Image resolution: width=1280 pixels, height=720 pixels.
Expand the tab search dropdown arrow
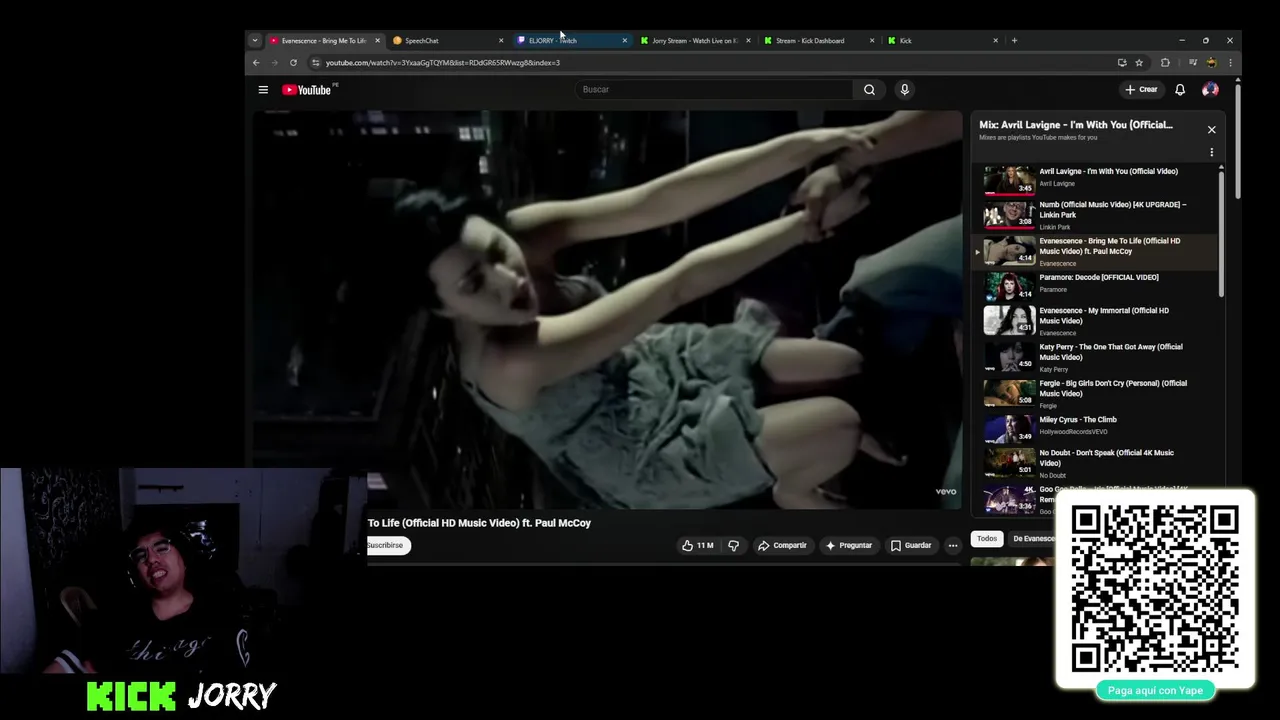(x=254, y=41)
